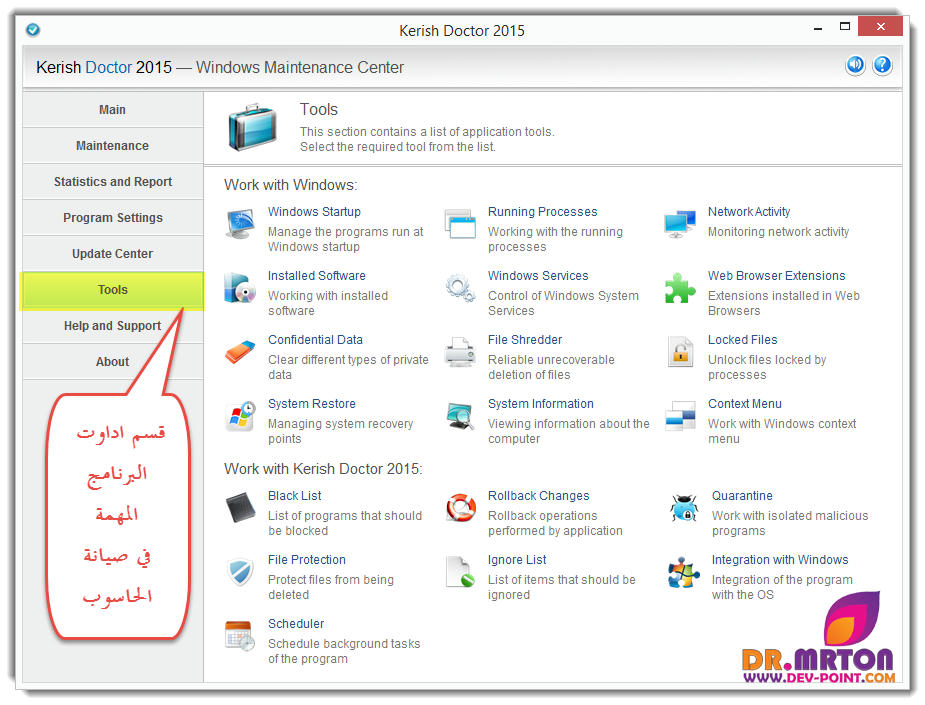925x705 pixels.
Task: Click the Web Browser Extensions puzzle icon
Action: 680,288
